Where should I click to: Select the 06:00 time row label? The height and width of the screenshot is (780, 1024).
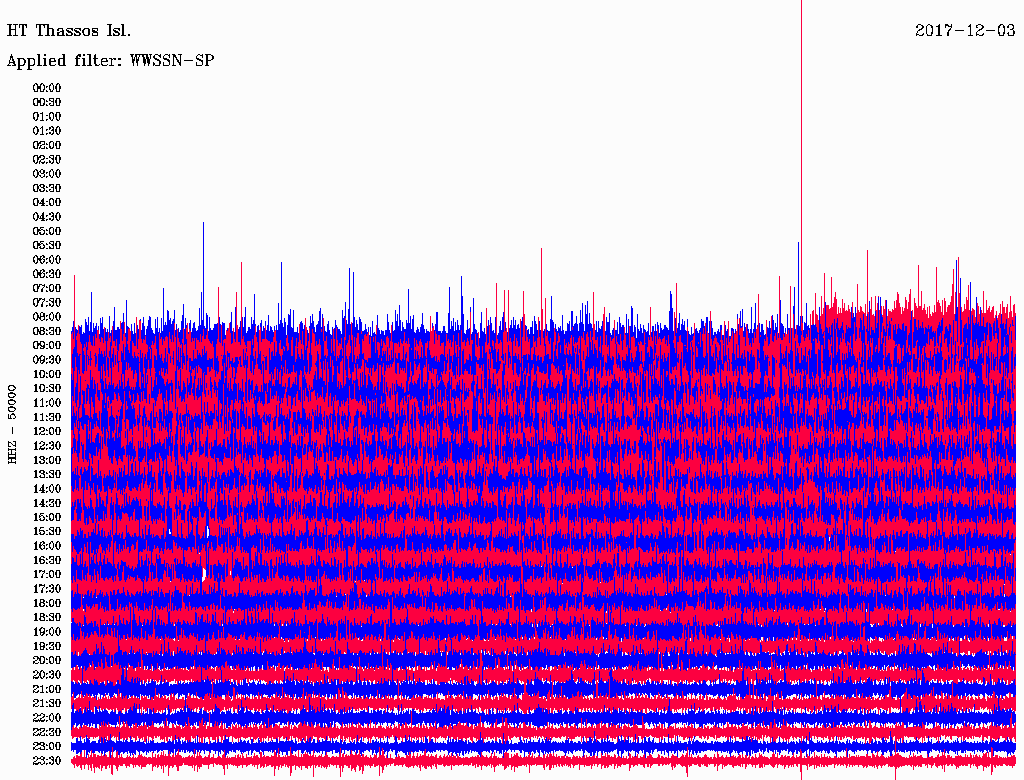coord(47,260)
